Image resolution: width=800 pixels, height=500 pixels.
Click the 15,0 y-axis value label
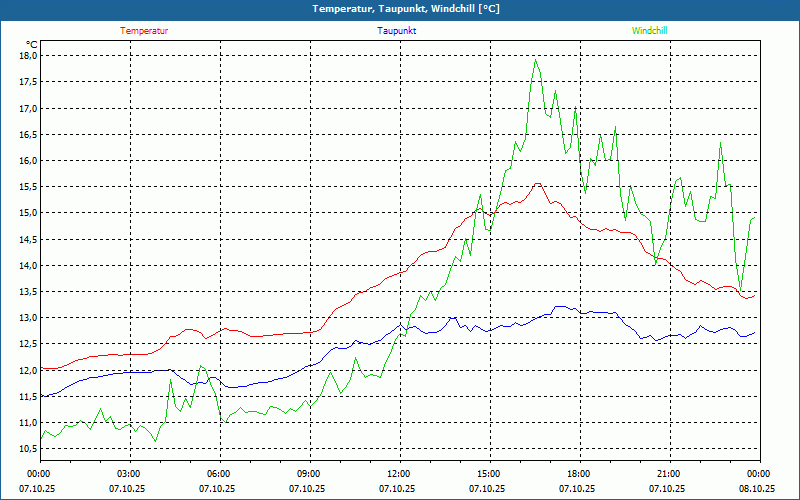click(x=27, y=213)
